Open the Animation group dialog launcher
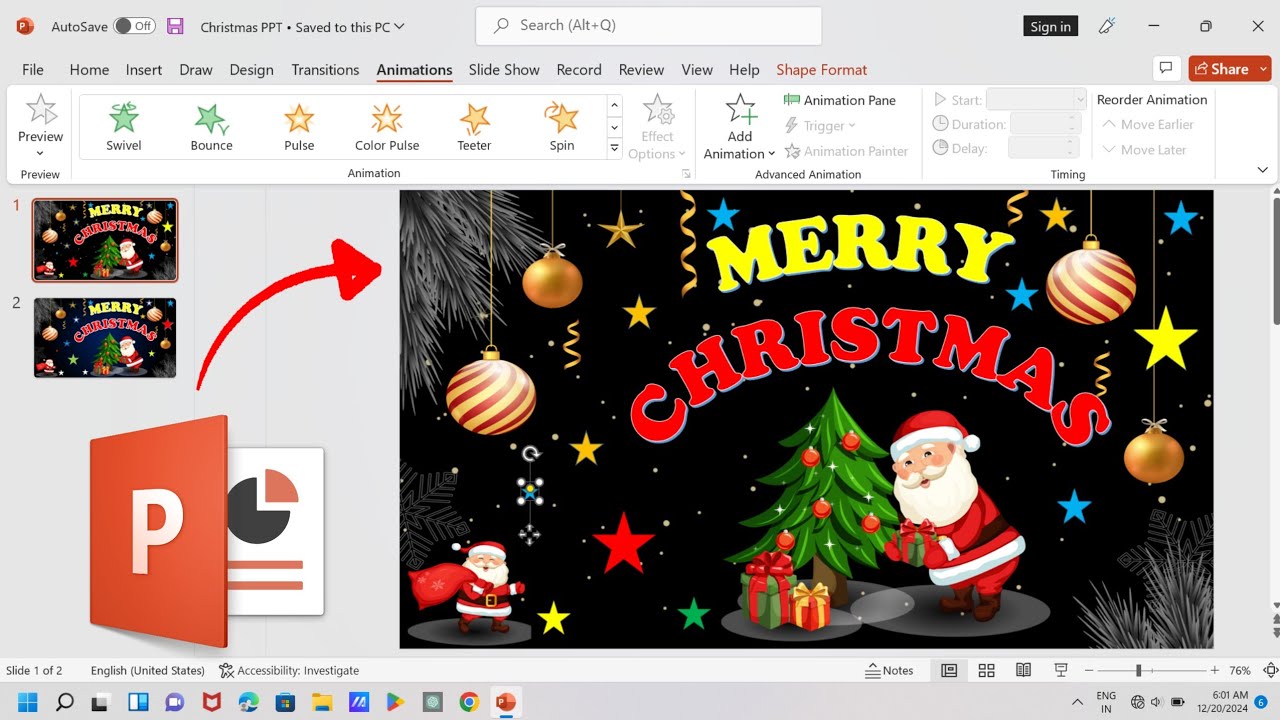The image size is (1280, 720). pos(686,174)
